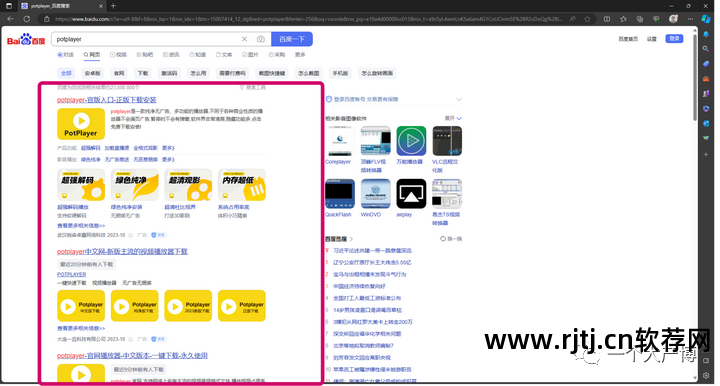This screenshot has width=720, height=386.
Task: Open 搜索工具 search tools
Action: (253, 87)
